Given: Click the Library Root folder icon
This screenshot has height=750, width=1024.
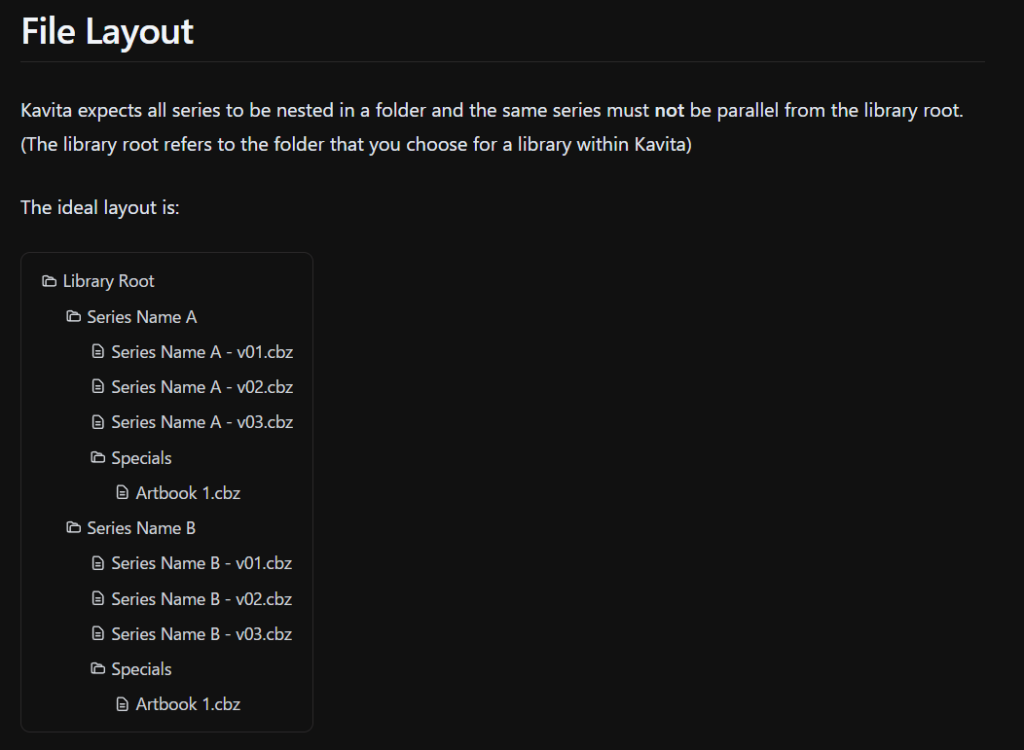Looking at the screenshot, I should click(49, 282).
